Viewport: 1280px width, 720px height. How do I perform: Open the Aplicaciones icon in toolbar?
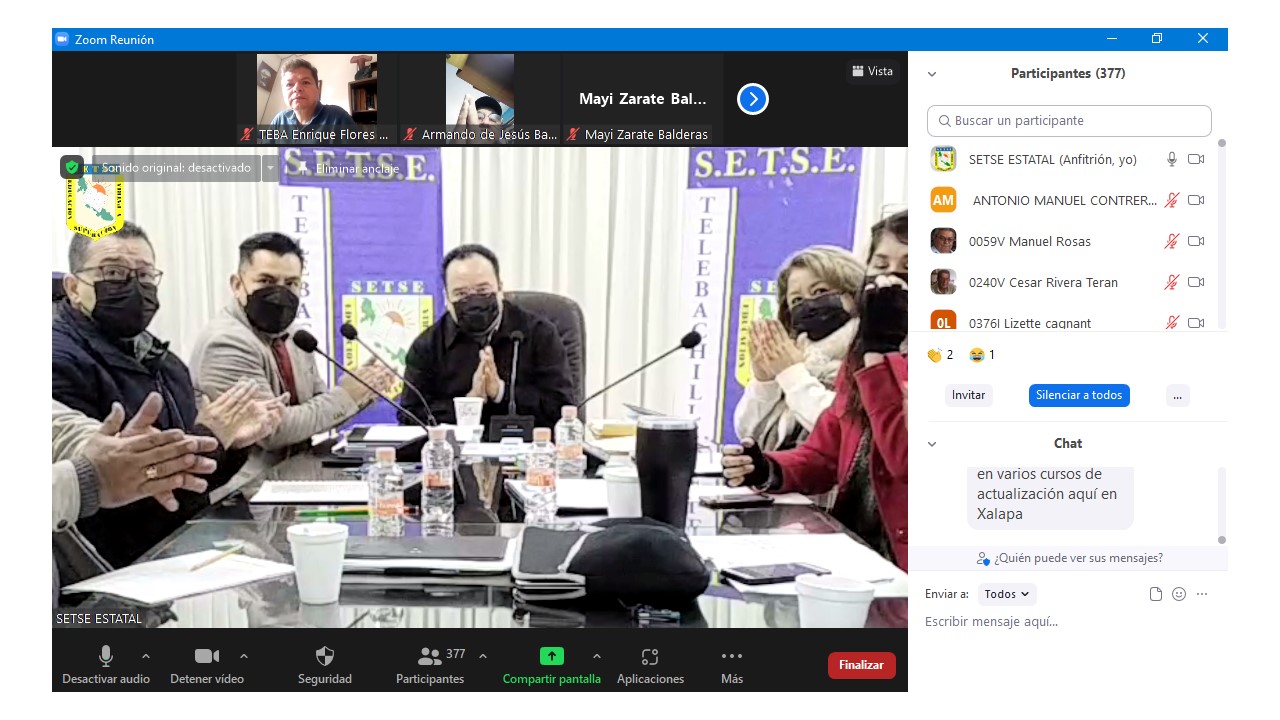(x=650, y=657)
